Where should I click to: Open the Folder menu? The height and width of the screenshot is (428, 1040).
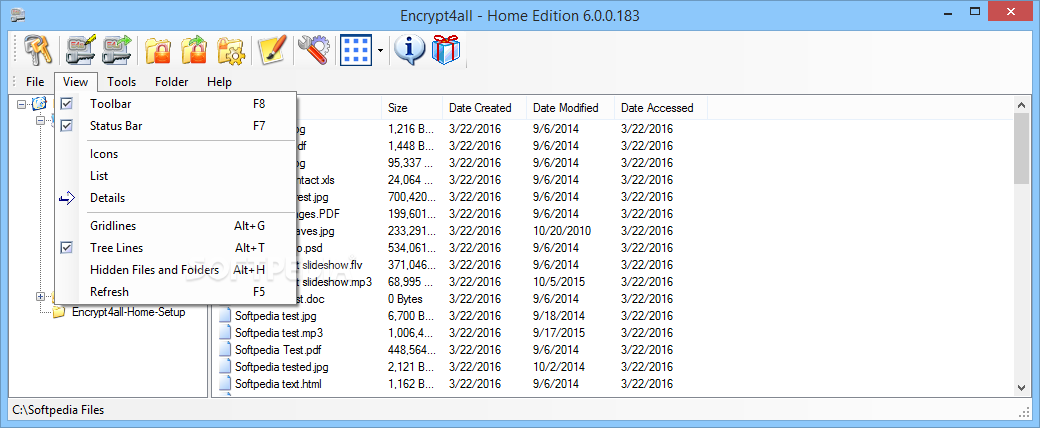pos(172,82)
